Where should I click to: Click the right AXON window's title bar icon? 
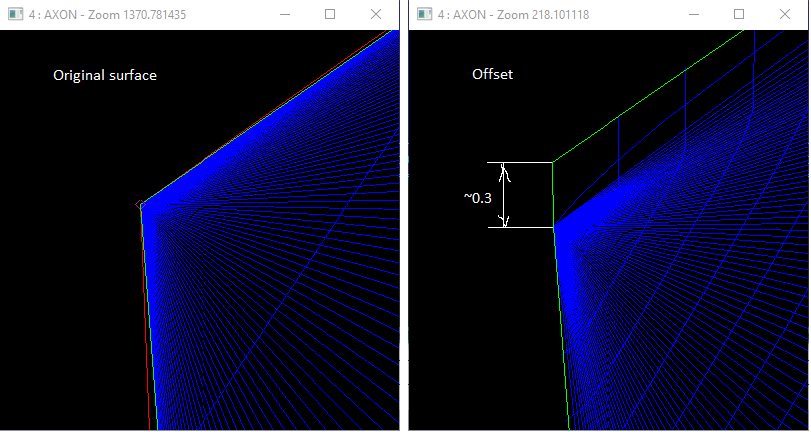point(424,15)
